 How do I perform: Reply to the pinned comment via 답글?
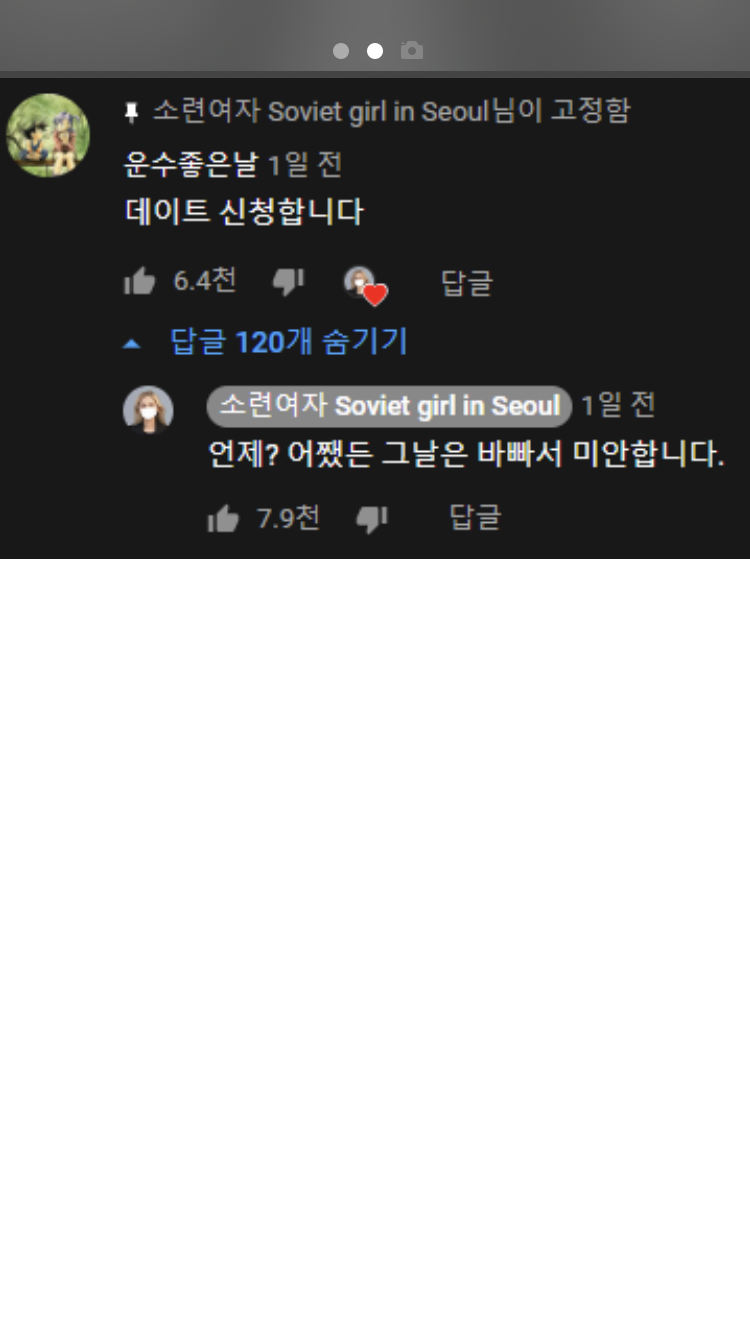click(x=467, y=283)
